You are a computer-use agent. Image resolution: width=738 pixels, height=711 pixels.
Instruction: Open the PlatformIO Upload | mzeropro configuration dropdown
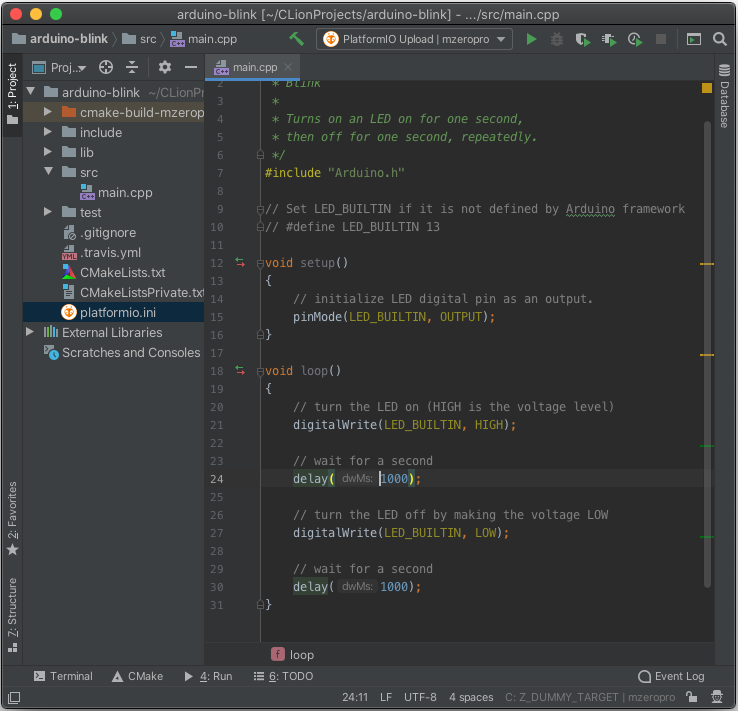[414, 39]
